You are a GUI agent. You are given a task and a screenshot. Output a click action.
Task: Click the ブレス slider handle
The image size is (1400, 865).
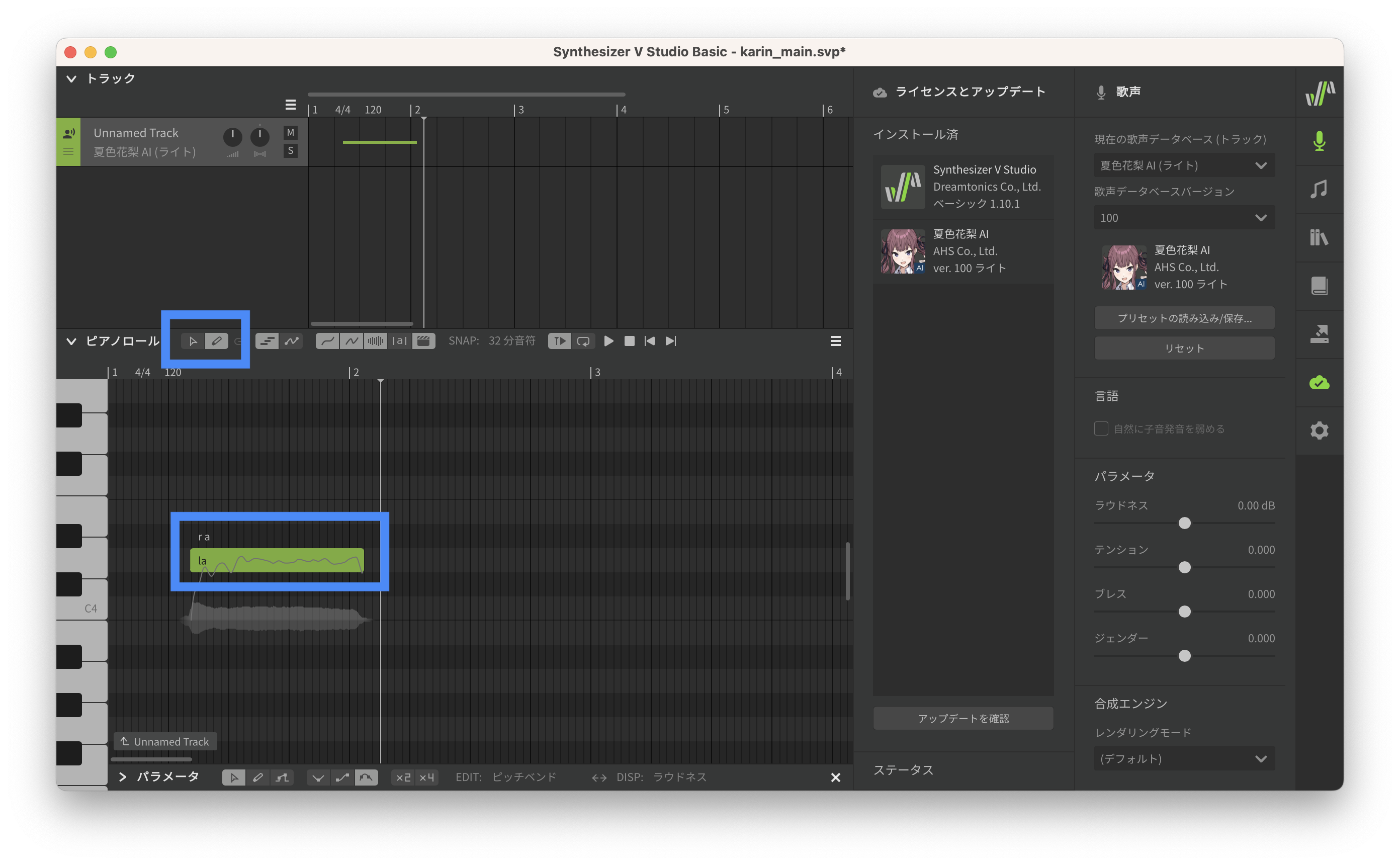[1184, 612]
